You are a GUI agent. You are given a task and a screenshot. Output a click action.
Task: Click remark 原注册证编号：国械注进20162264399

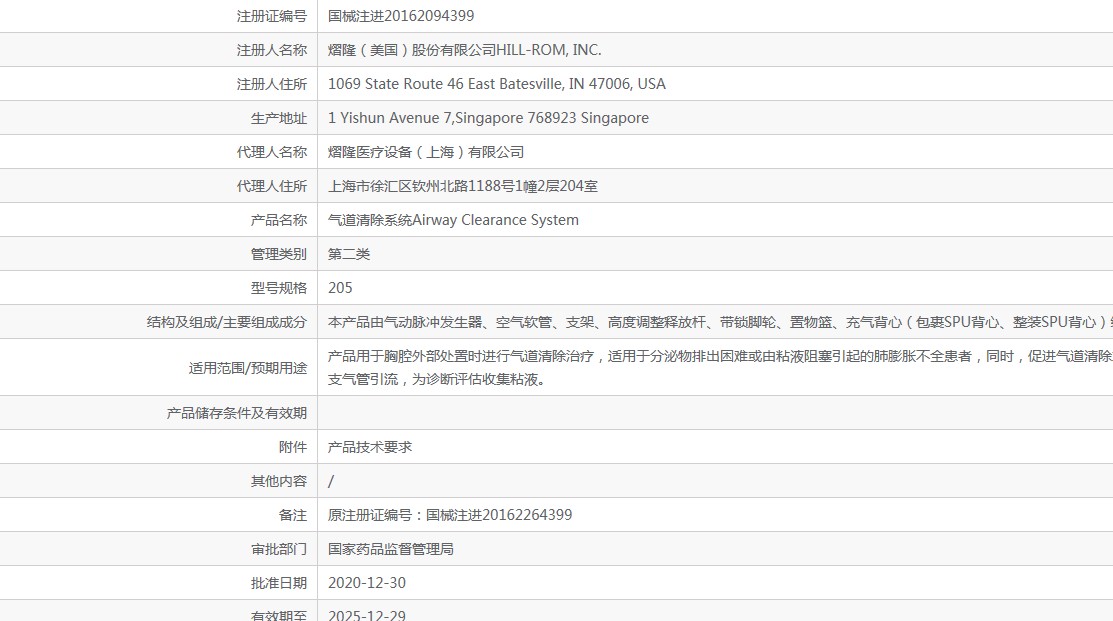[450, 515]
